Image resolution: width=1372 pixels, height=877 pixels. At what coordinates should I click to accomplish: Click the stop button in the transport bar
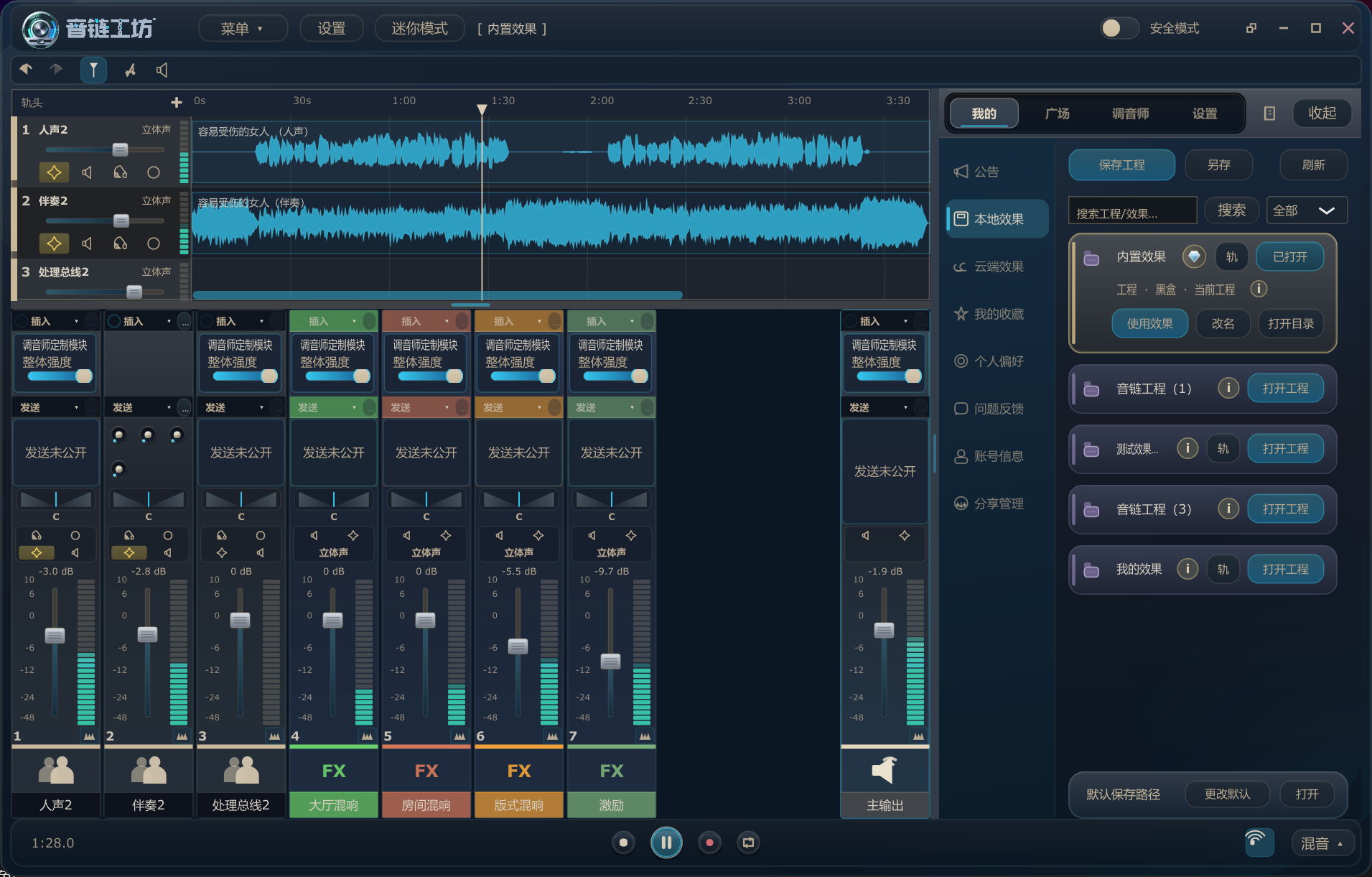623,843
